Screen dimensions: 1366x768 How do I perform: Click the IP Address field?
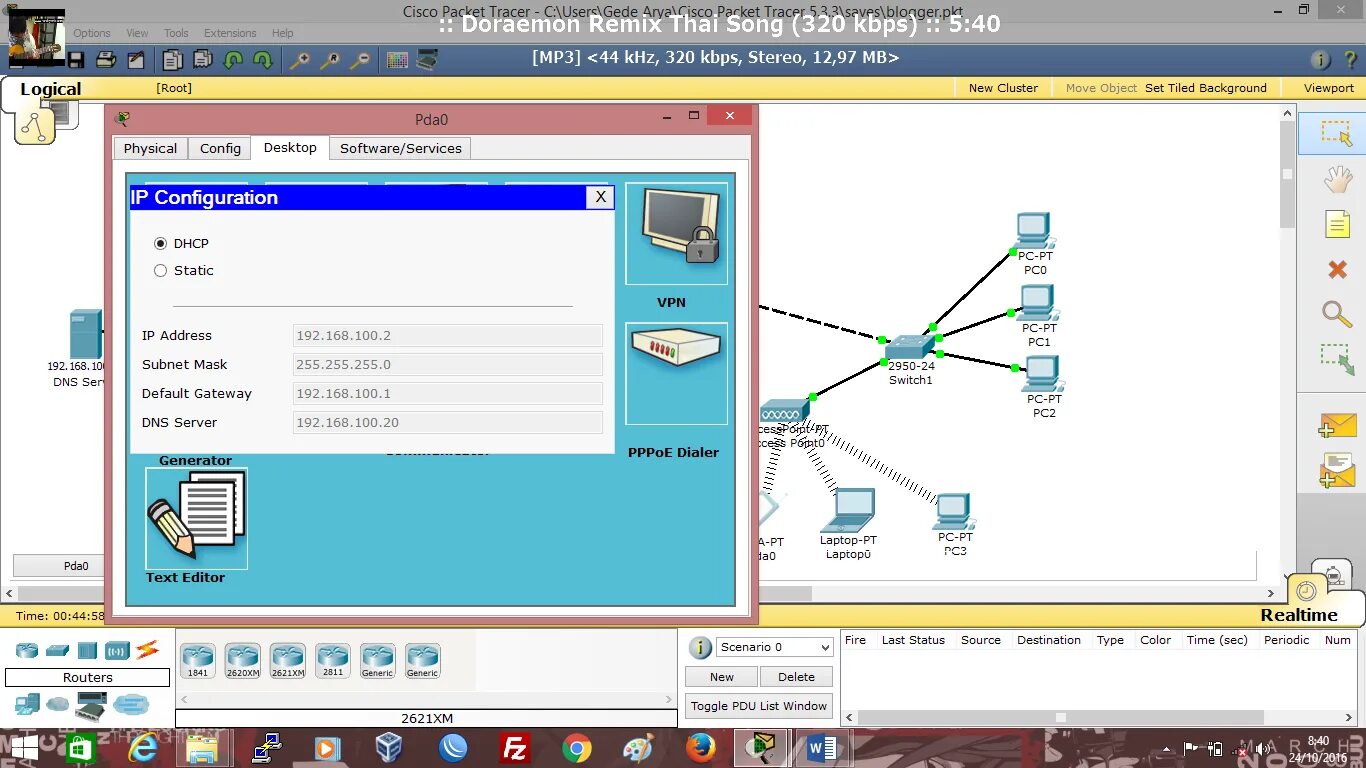pos(448,336)
